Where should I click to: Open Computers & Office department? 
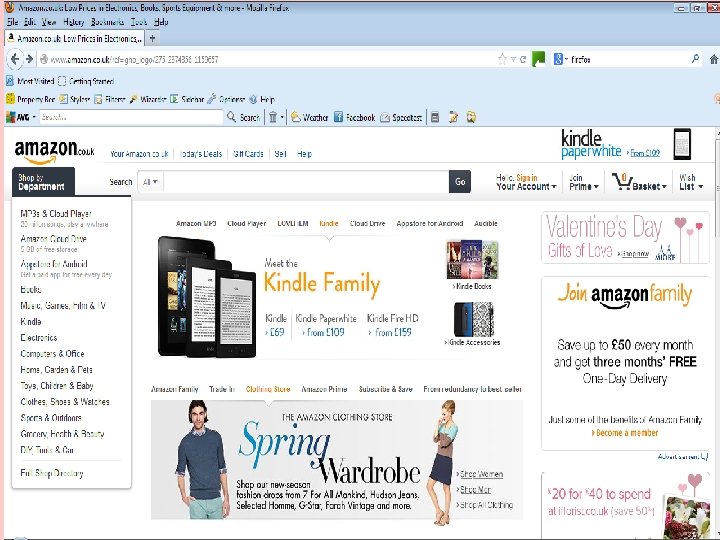pos(52,354)
